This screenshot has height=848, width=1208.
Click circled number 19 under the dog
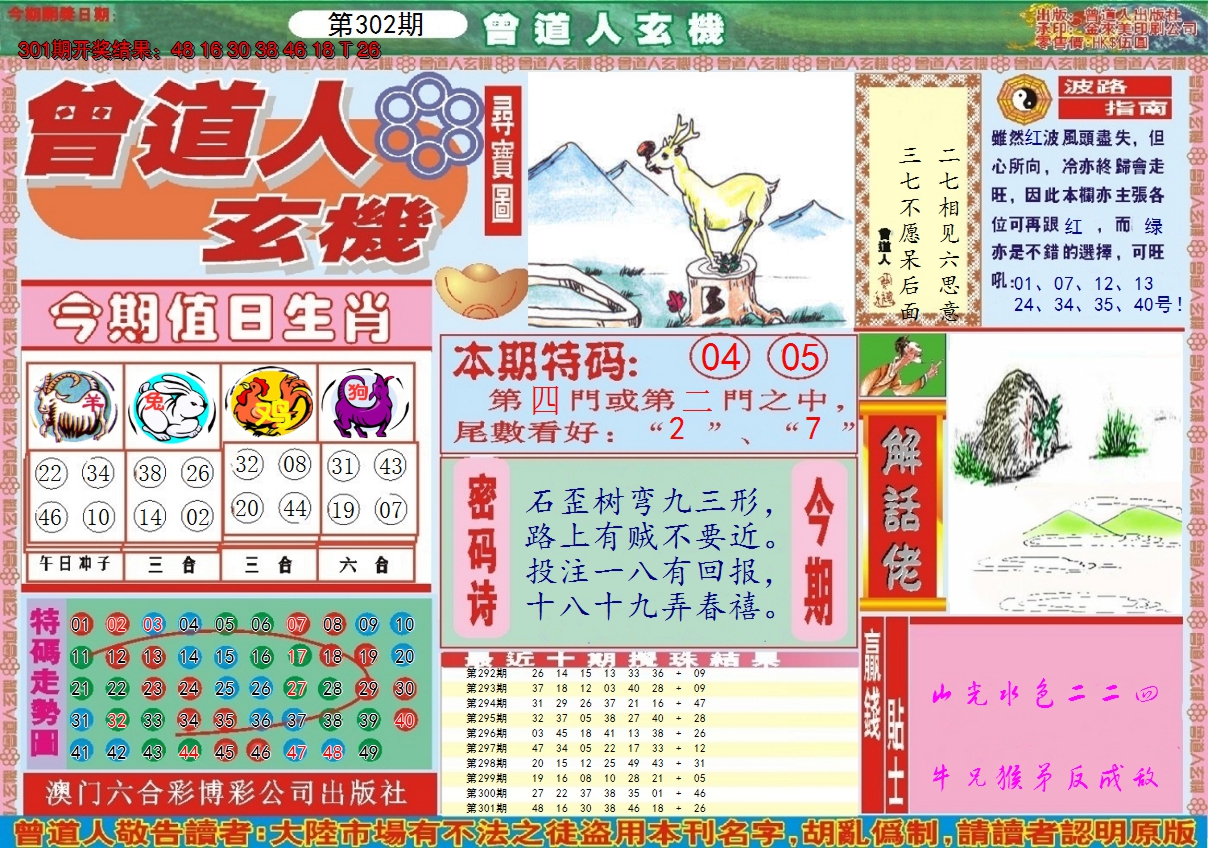(343, 510)
